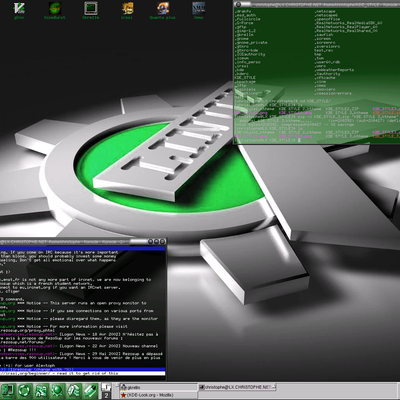Click the green home folder panel icon
Screen dimensions: 400x400
(41, 391)
